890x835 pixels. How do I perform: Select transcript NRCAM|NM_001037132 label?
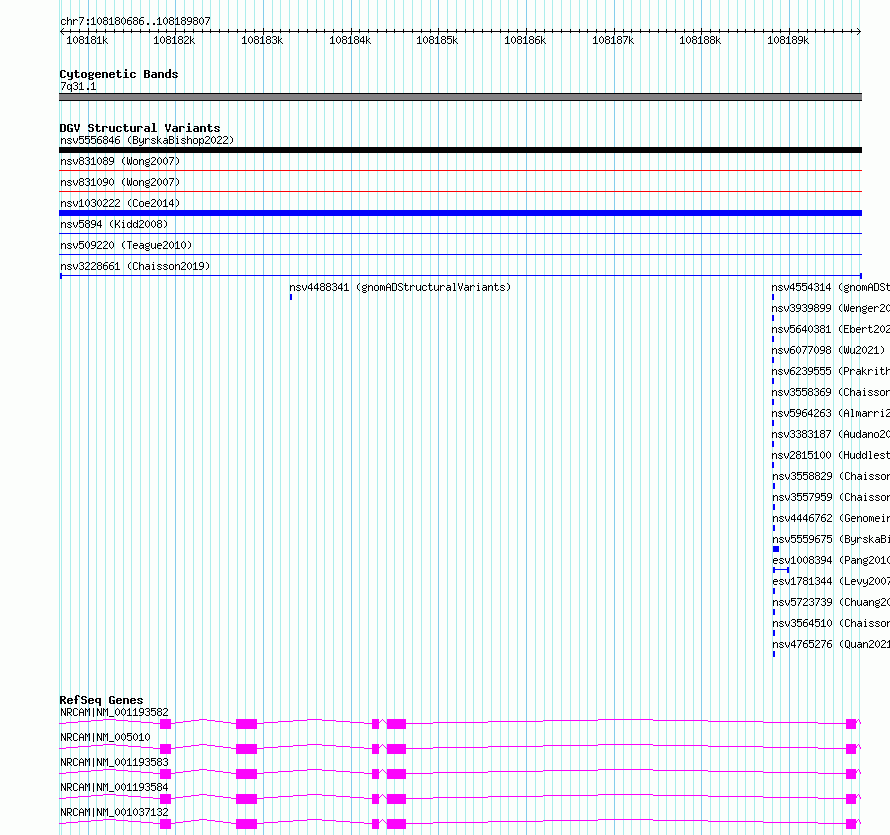pos(114,812)
